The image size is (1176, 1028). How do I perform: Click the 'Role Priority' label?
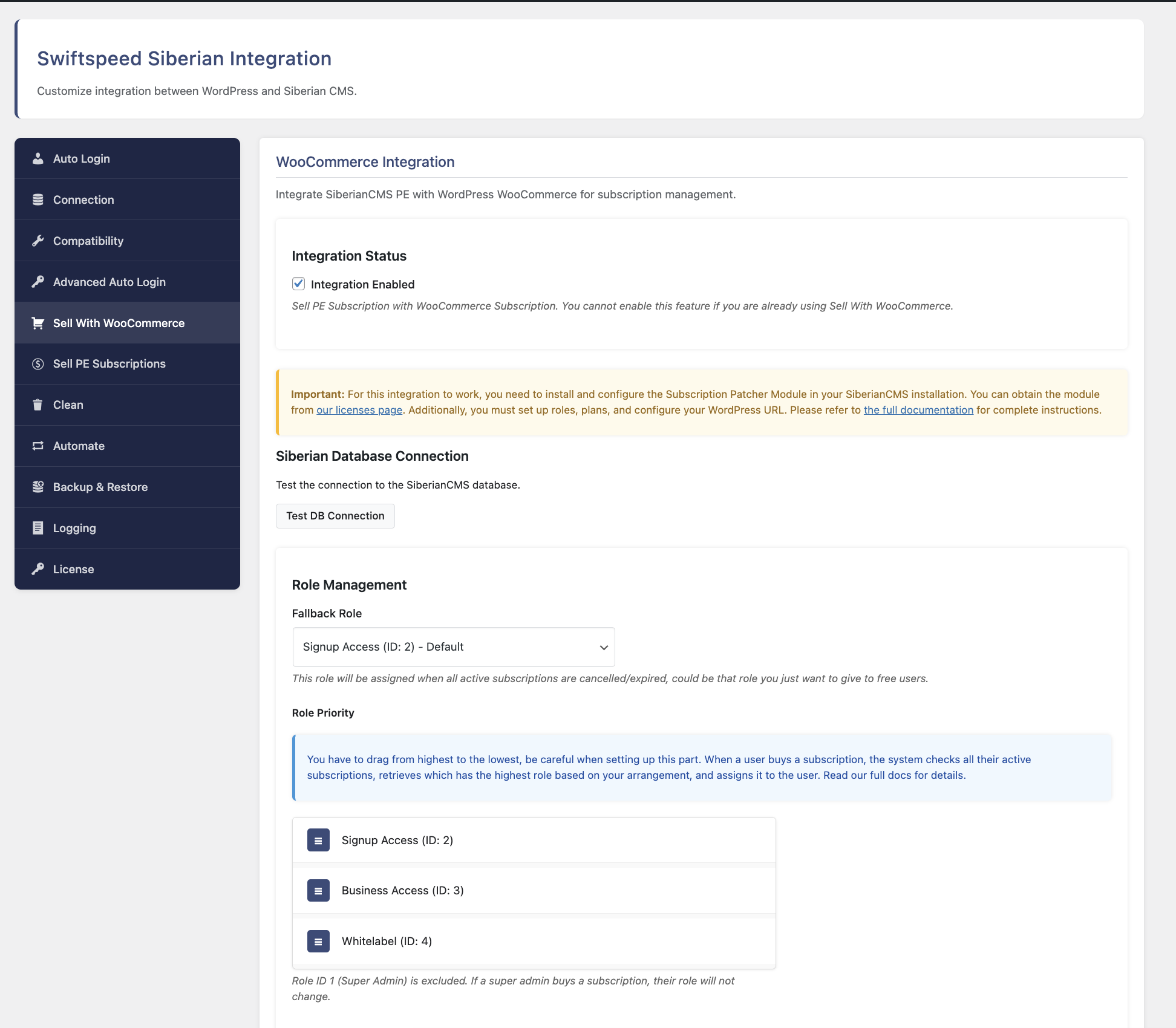[x=323, y=713]
